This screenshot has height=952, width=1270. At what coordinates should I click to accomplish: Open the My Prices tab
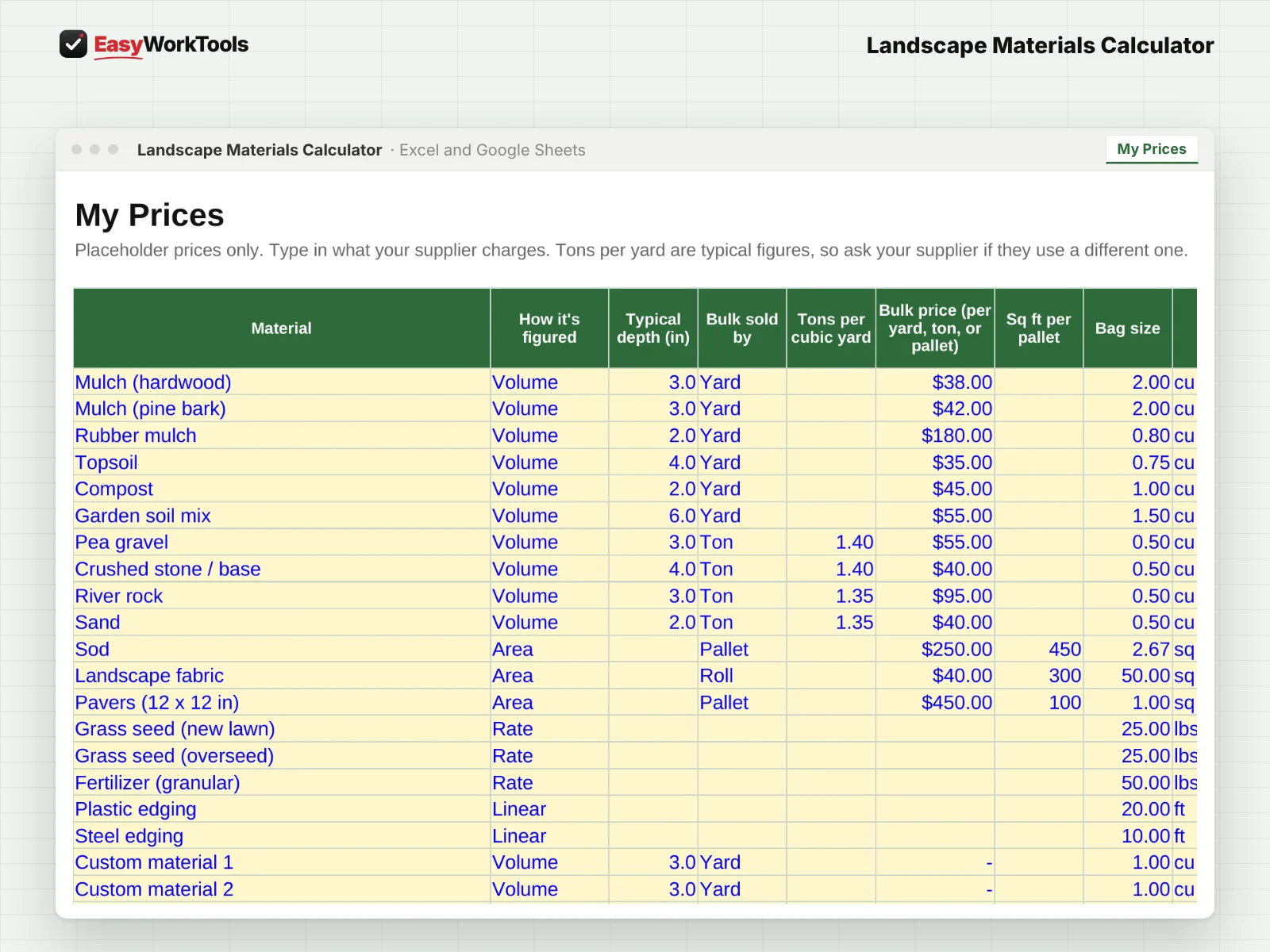1152,149
